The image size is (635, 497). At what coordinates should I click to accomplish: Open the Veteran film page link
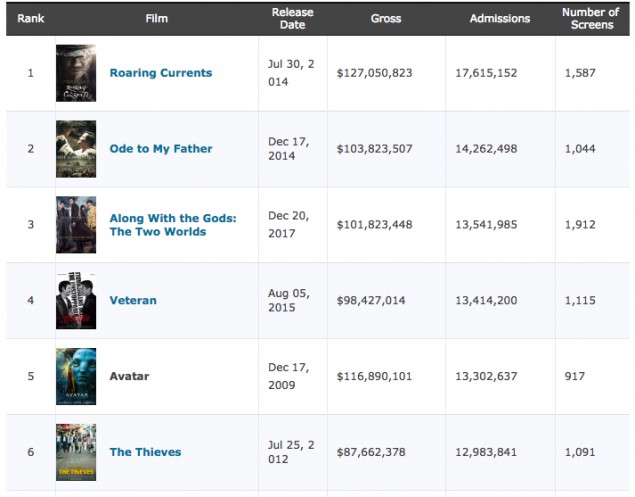coord(132,300)
